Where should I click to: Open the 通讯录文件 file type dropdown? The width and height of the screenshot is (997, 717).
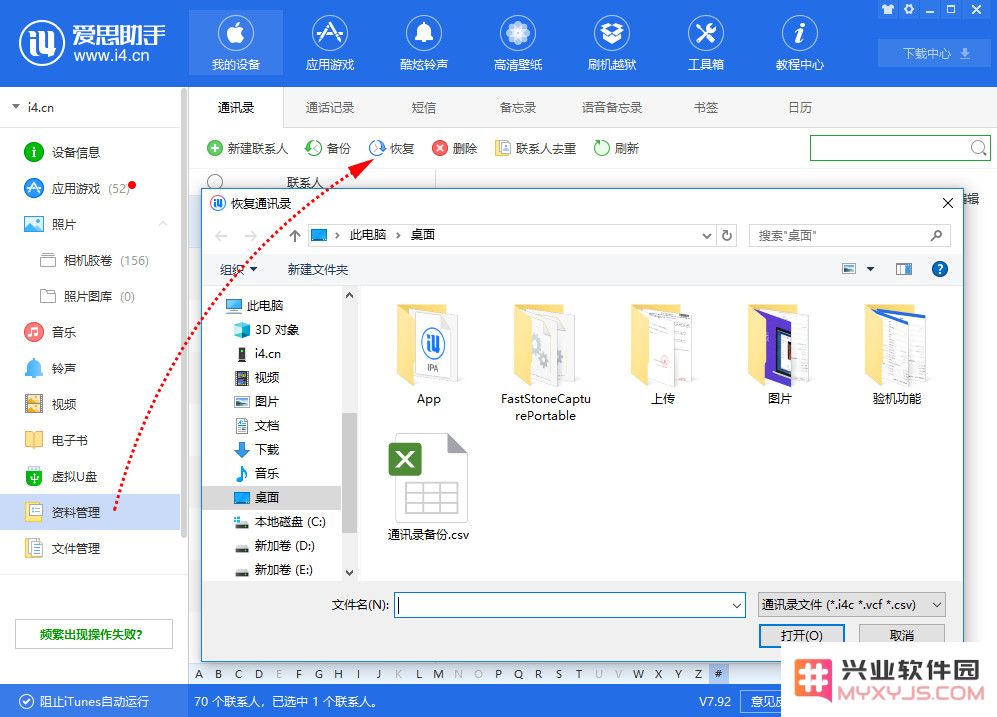[x=851, y=604]
